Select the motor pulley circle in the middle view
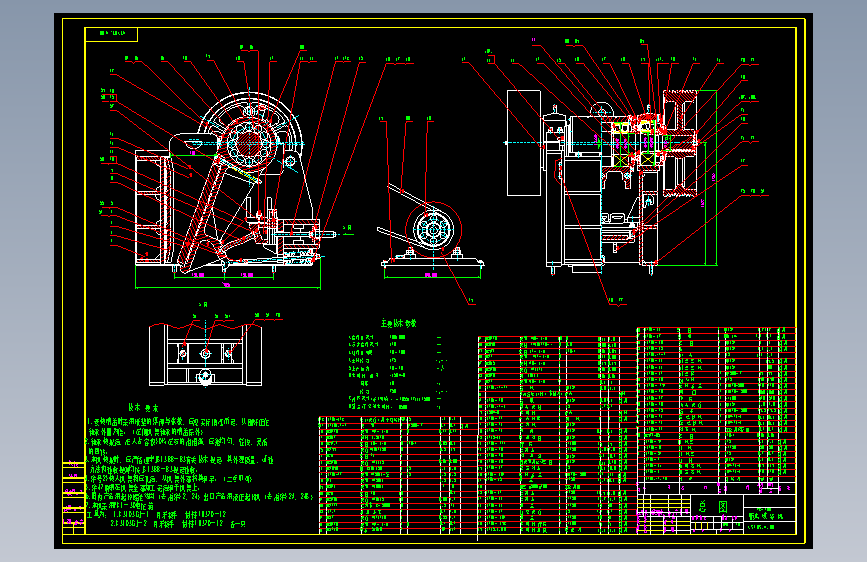 coord(434,230)
